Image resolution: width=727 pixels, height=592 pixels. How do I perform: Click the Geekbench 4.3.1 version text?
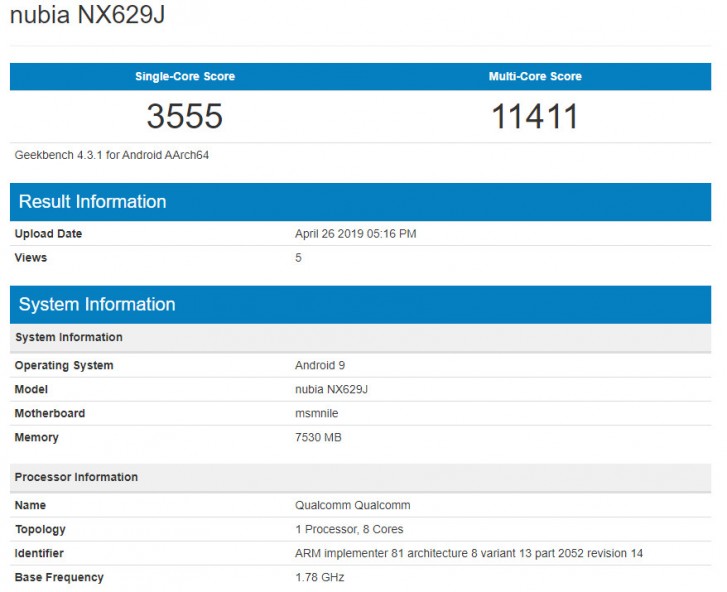[112, 155]
